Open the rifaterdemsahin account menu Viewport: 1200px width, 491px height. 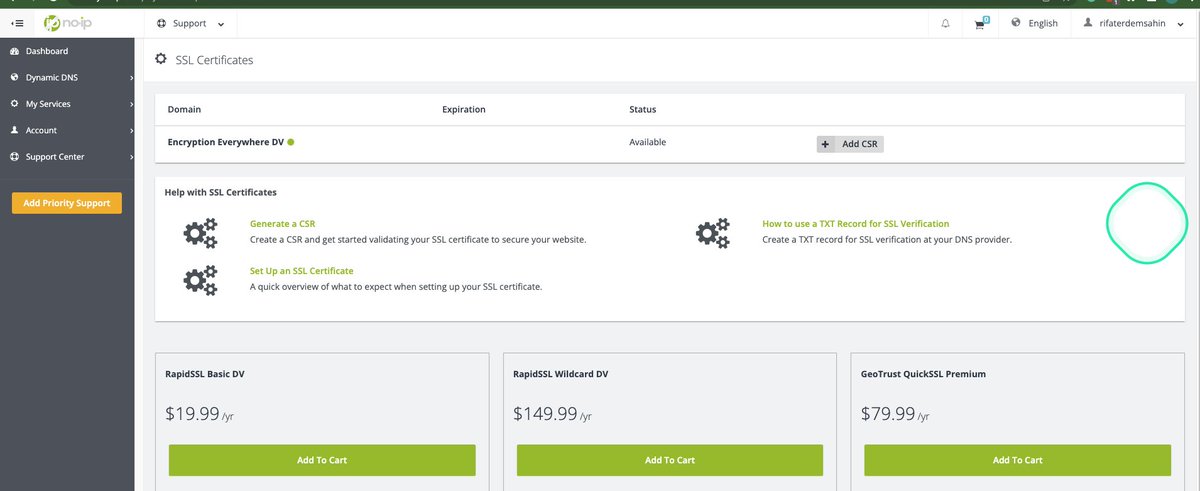coord(1134,23)
